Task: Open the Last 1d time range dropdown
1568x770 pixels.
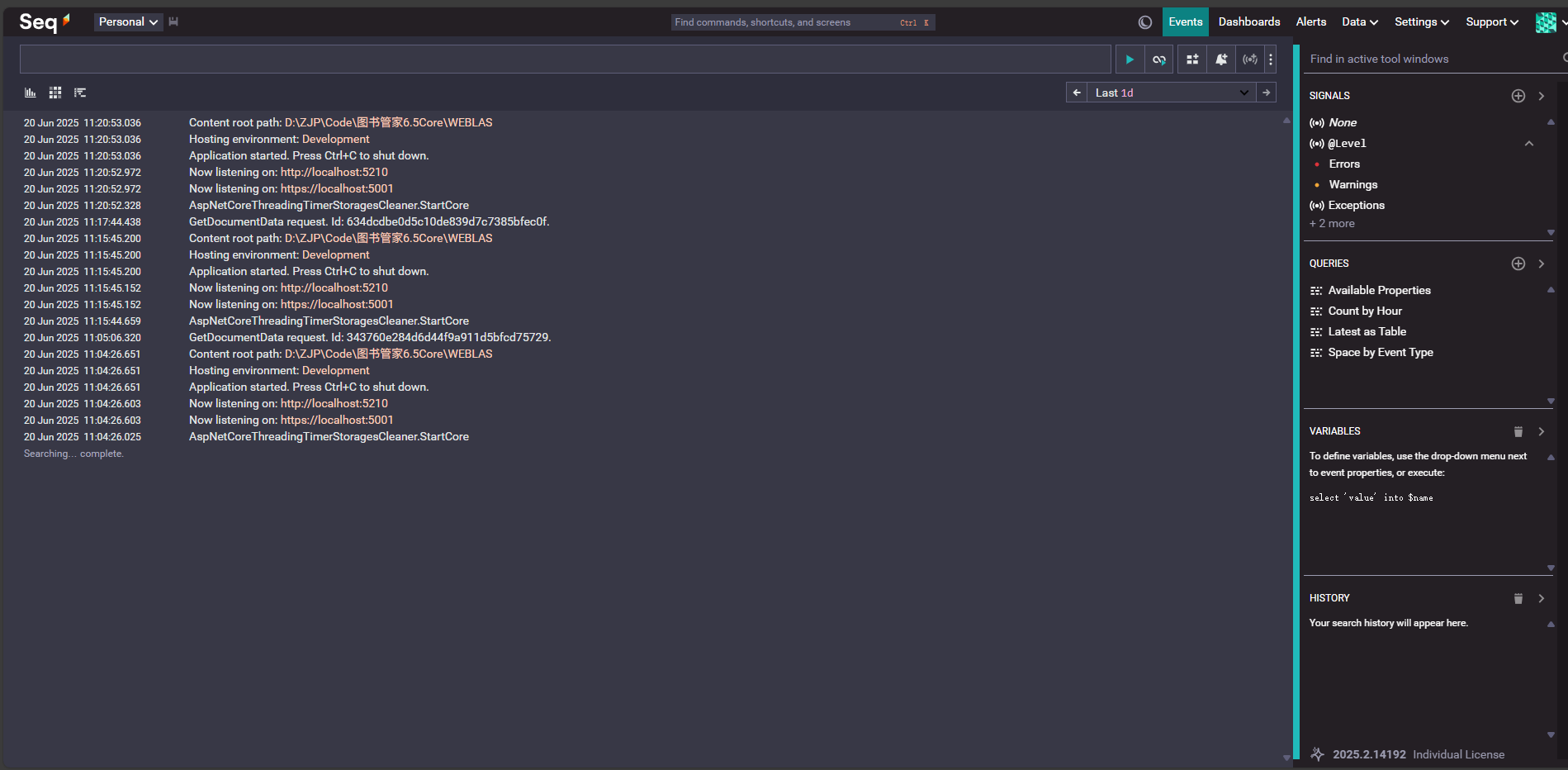Action: (1172, 93)
